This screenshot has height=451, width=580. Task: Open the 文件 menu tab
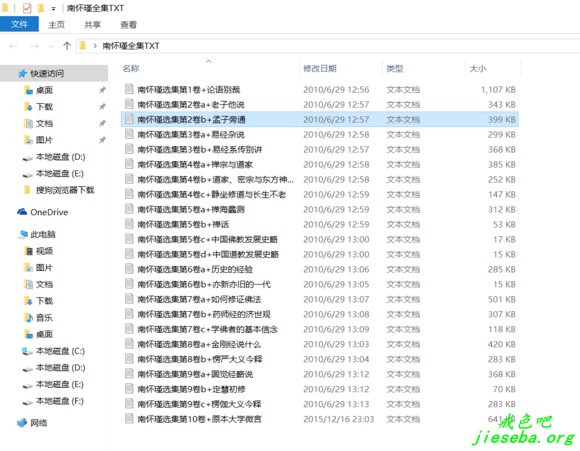coord(19,24)
